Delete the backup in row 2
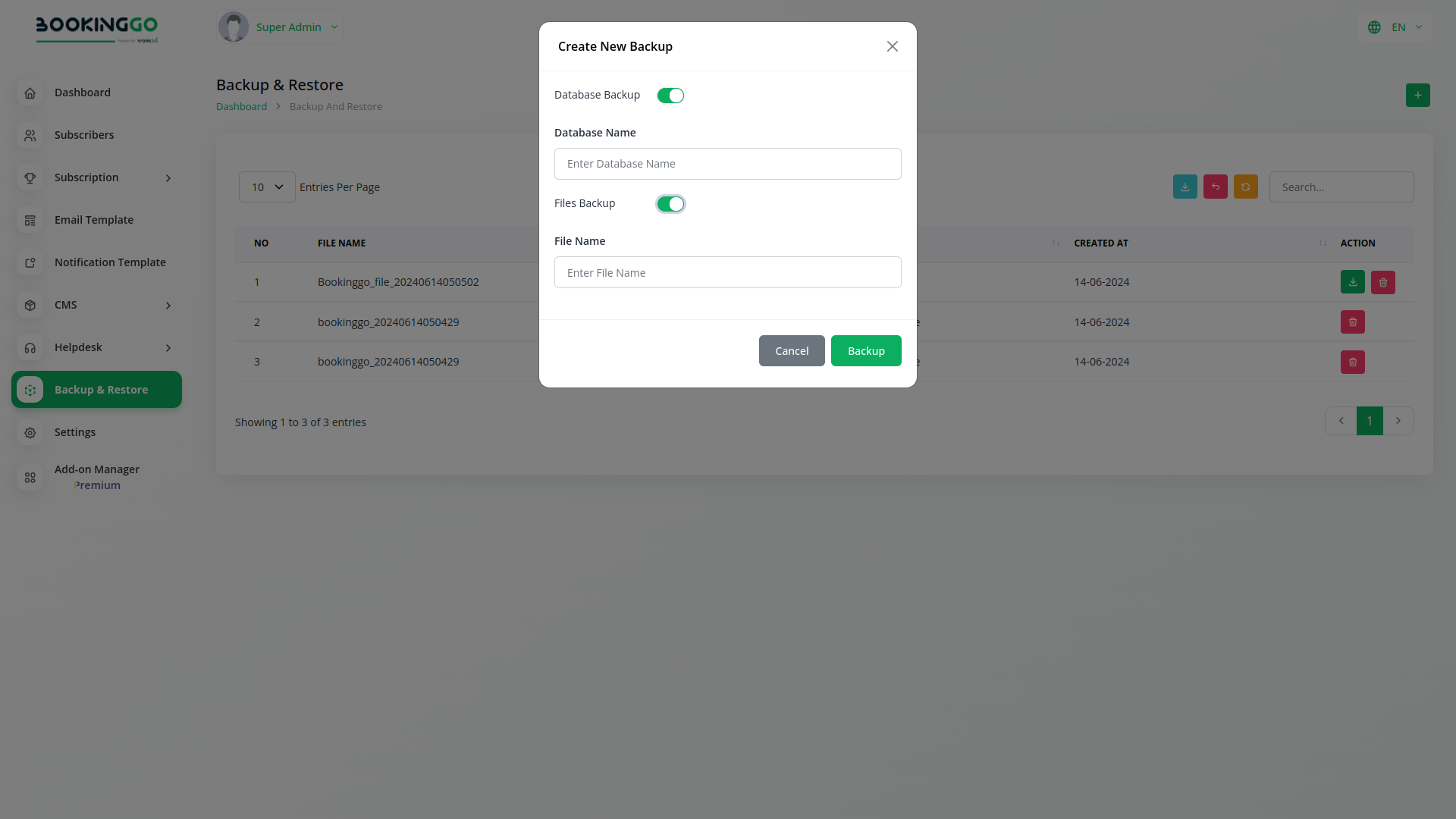Image resolution: width=1456 pixels, height=819 pixels. coord(1352,322)
